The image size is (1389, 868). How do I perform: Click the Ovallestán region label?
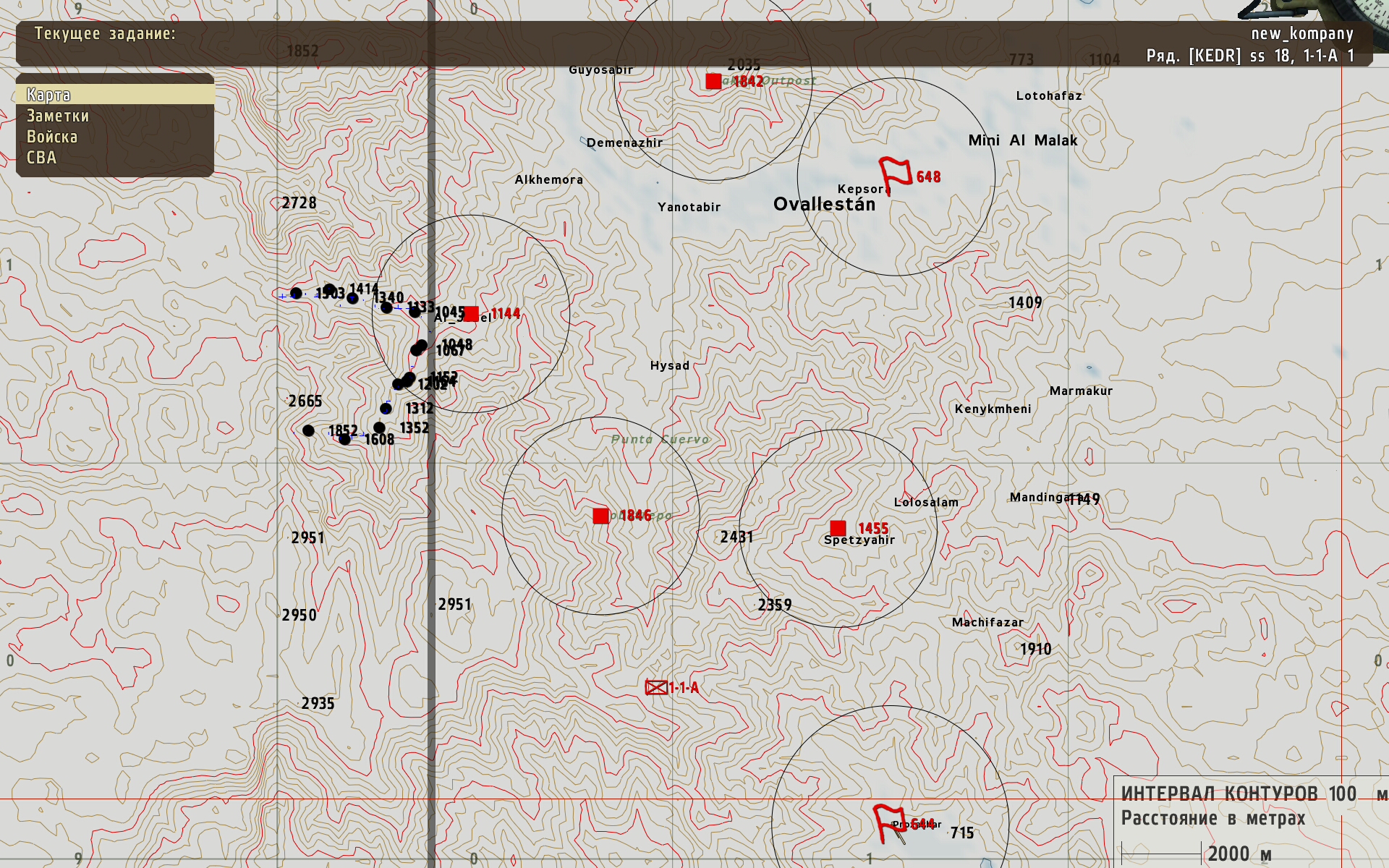(824, 204)
